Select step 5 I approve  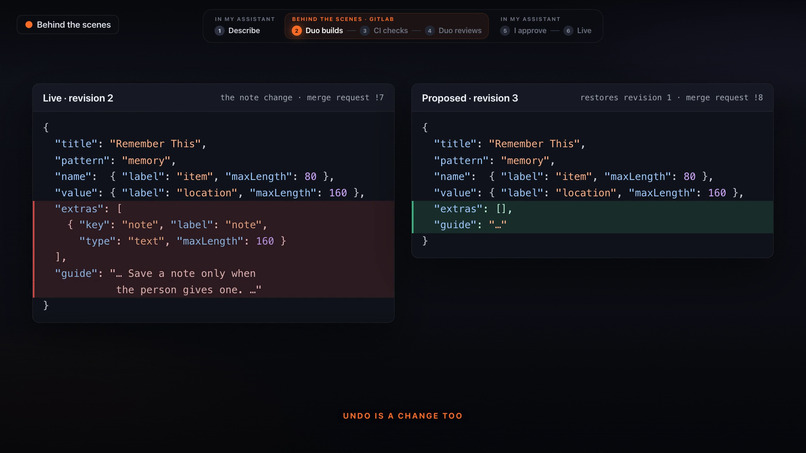(x=524, y=30)
